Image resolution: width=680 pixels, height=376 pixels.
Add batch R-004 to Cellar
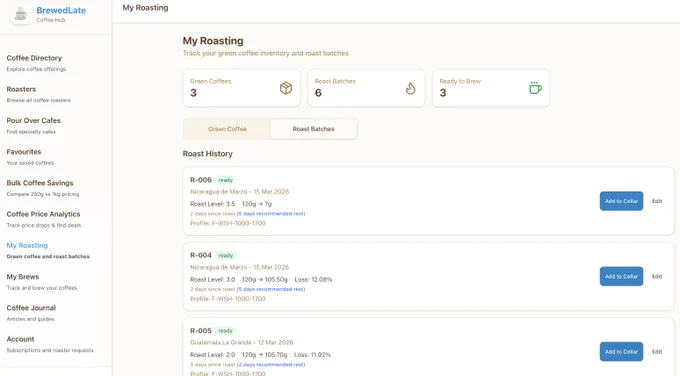(x=621, y=276)
